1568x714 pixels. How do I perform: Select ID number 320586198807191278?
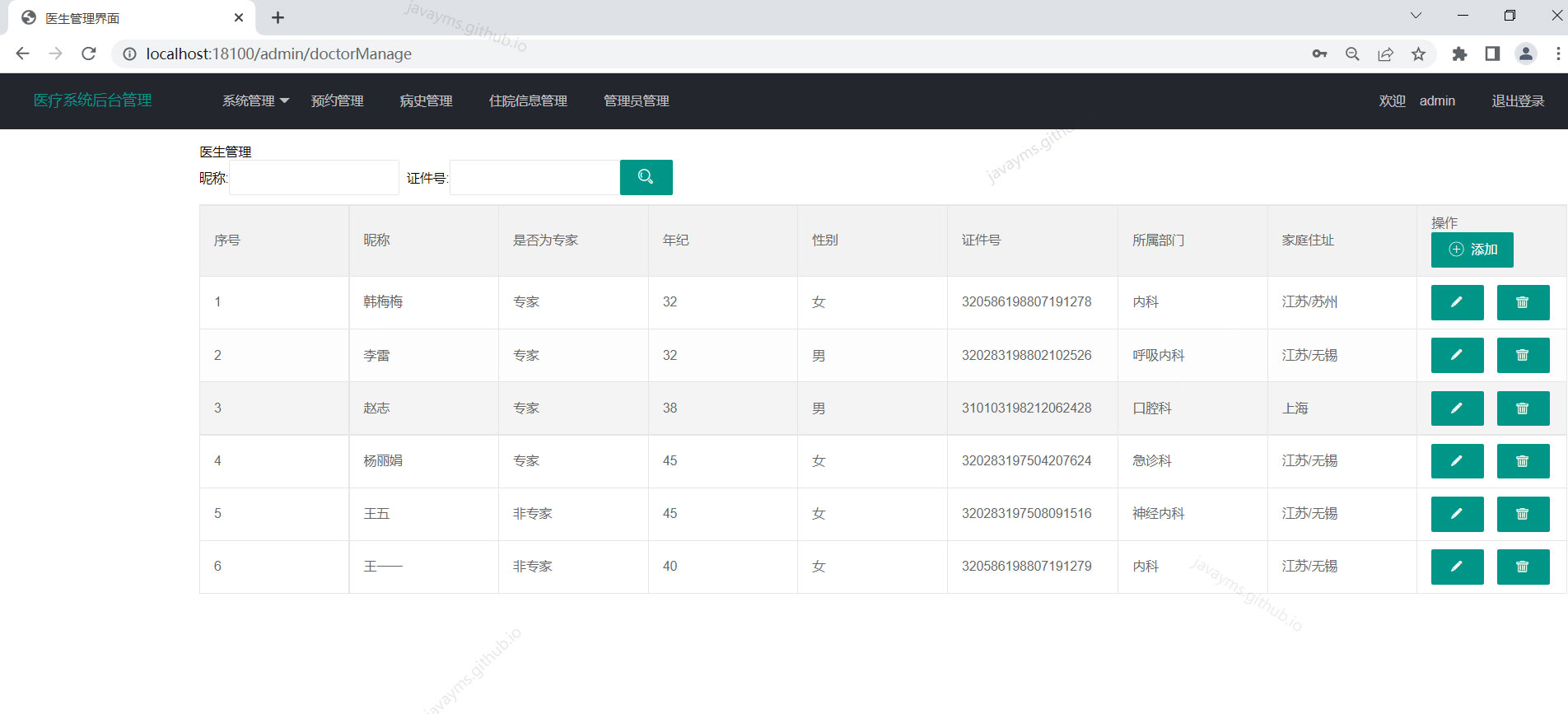pos(1026,302)
